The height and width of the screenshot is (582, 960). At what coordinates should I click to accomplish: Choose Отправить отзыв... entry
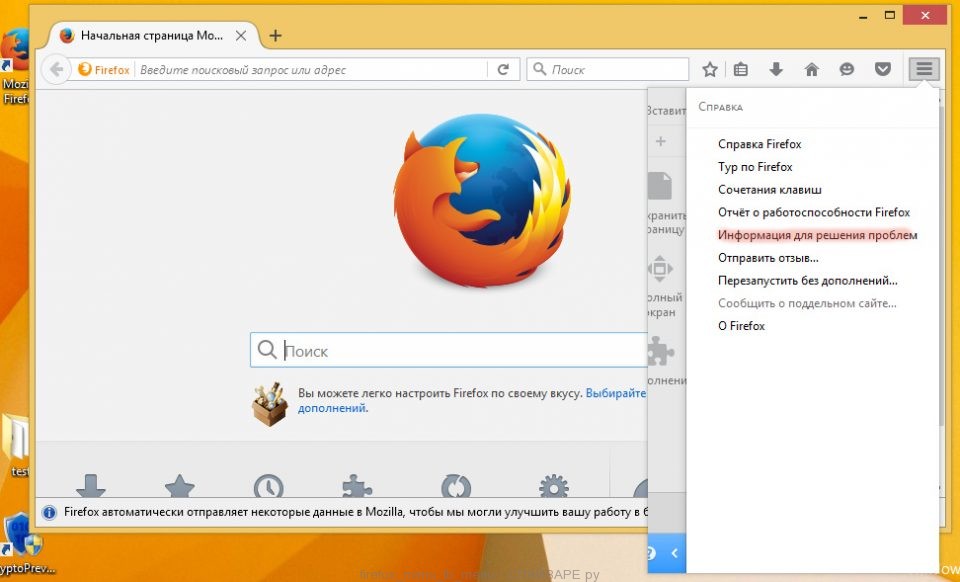click(x=768, y=258)
